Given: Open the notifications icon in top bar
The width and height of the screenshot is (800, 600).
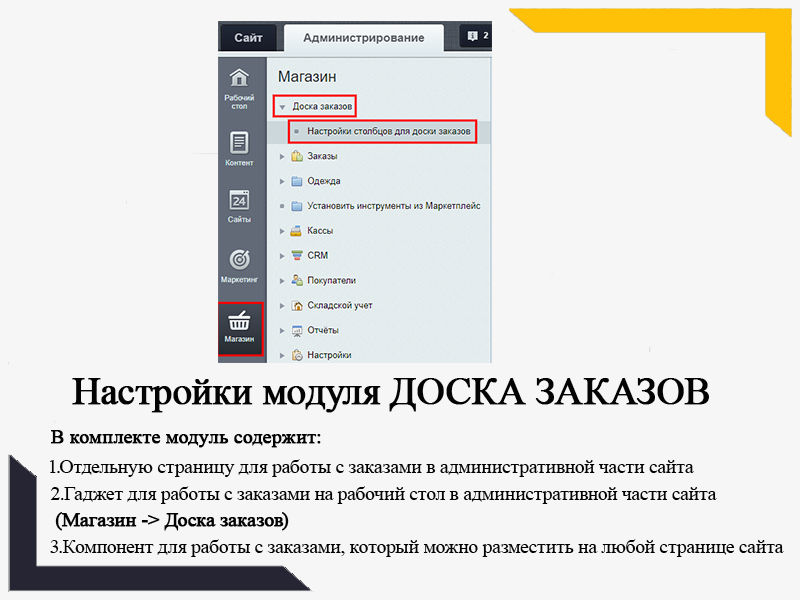Looking at the screenshot, I should point(474,36).
